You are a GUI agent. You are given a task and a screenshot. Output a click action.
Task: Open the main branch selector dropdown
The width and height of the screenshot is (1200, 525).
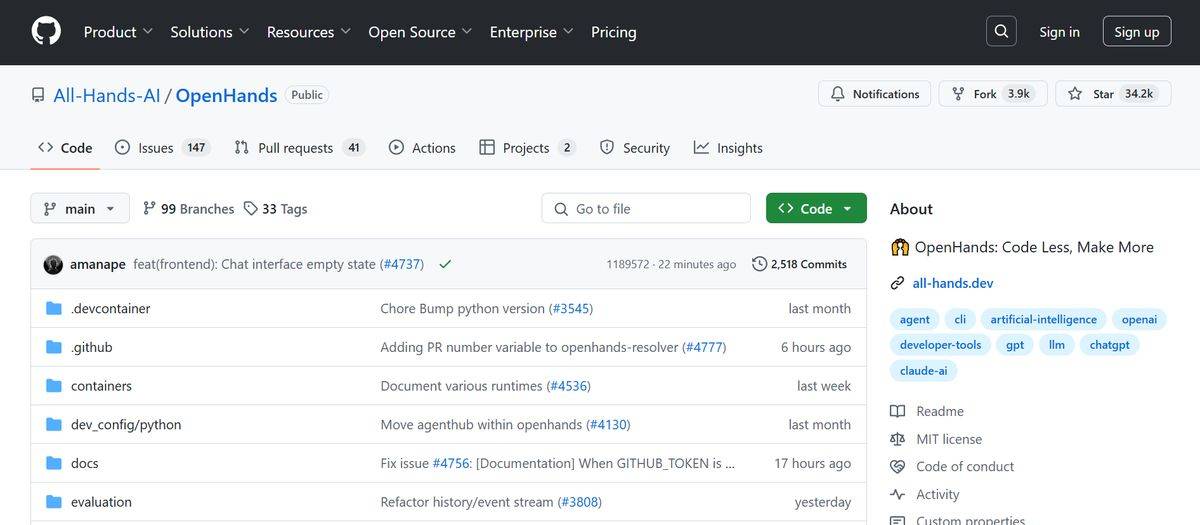pyautogui.click(x=80, y=208)
